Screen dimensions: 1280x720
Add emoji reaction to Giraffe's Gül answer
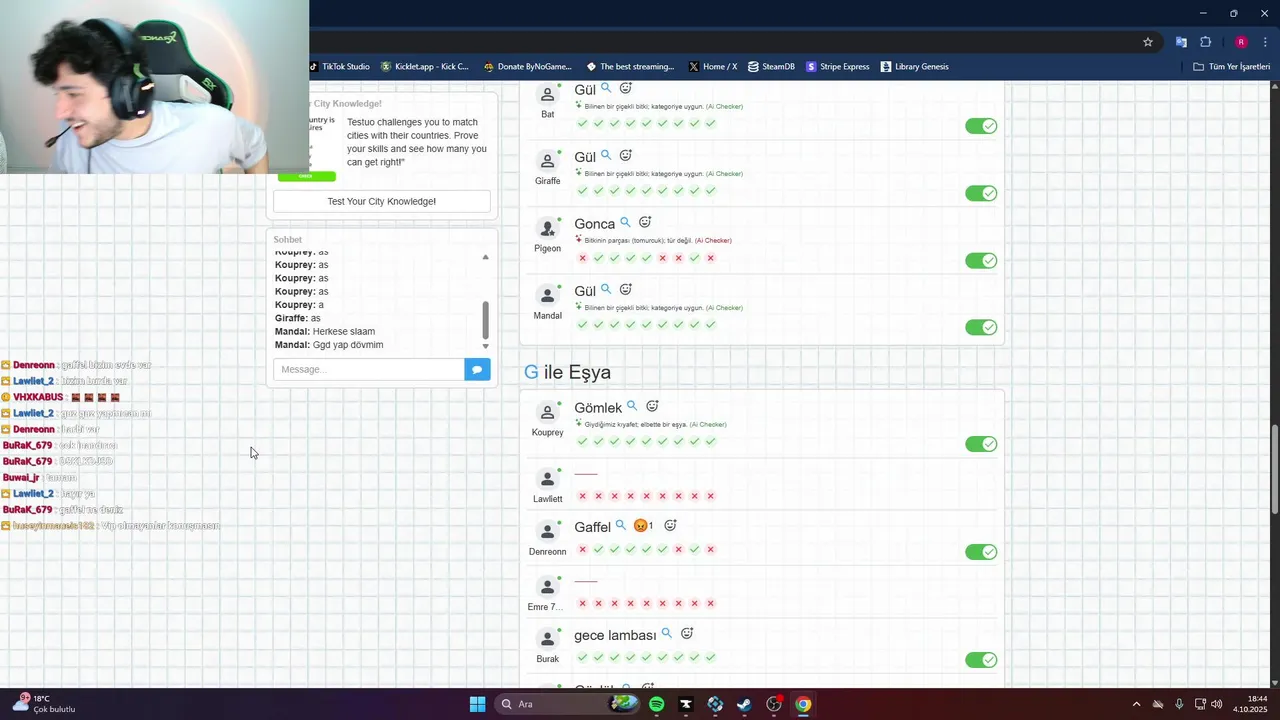(626, 156)
